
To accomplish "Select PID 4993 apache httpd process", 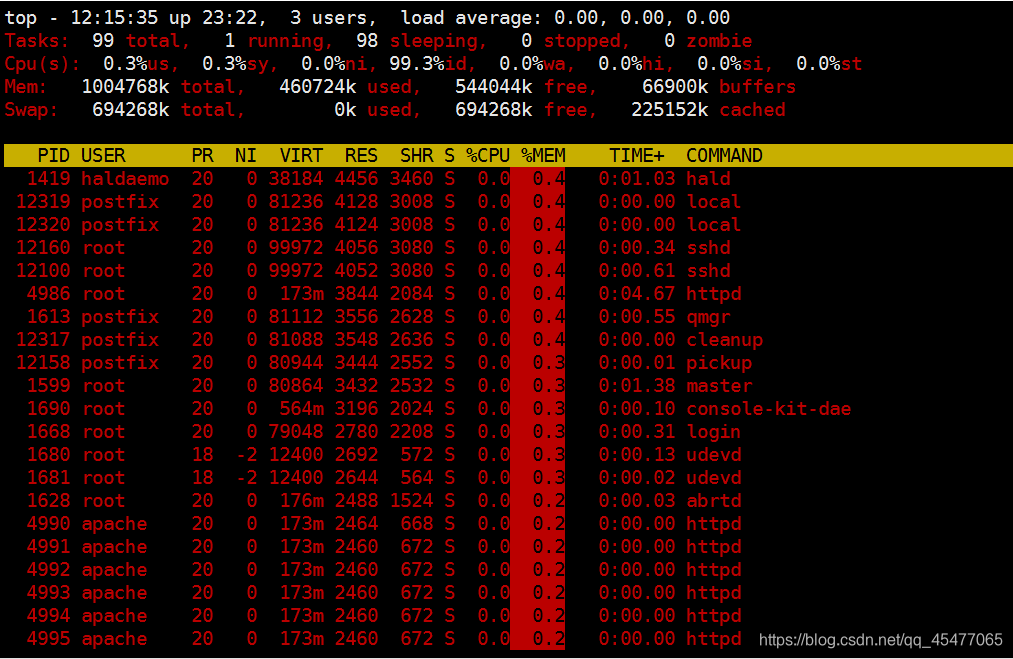I will pos(48,593).
